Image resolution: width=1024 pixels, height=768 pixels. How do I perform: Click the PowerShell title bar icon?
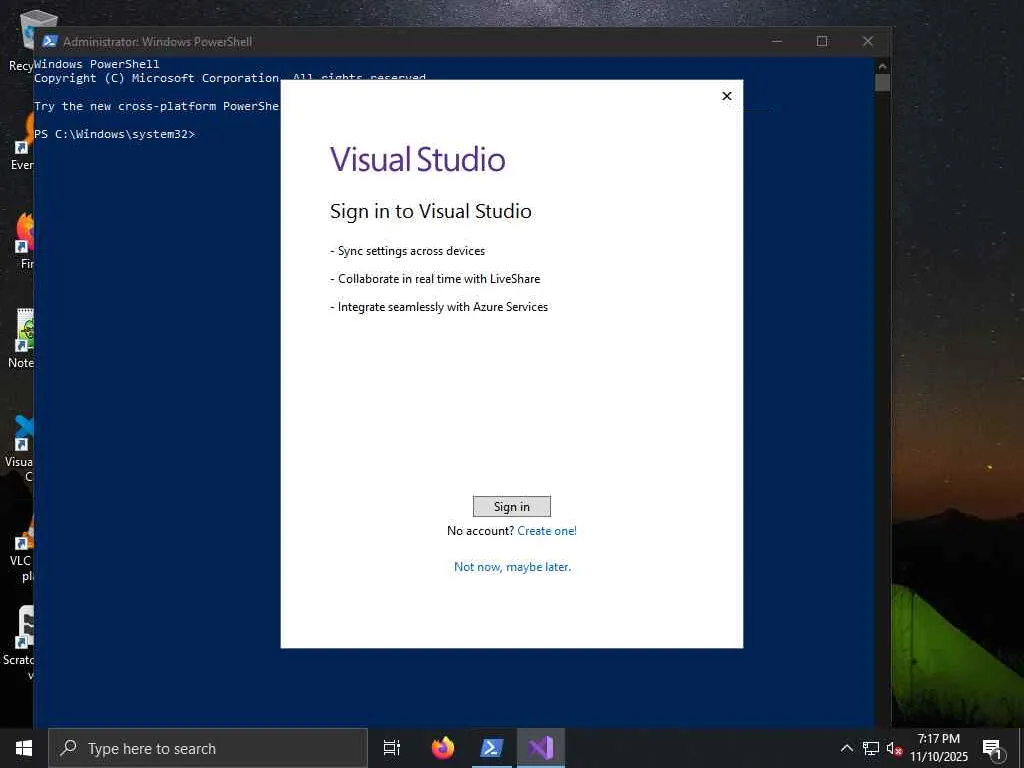[x=50, y=41]
